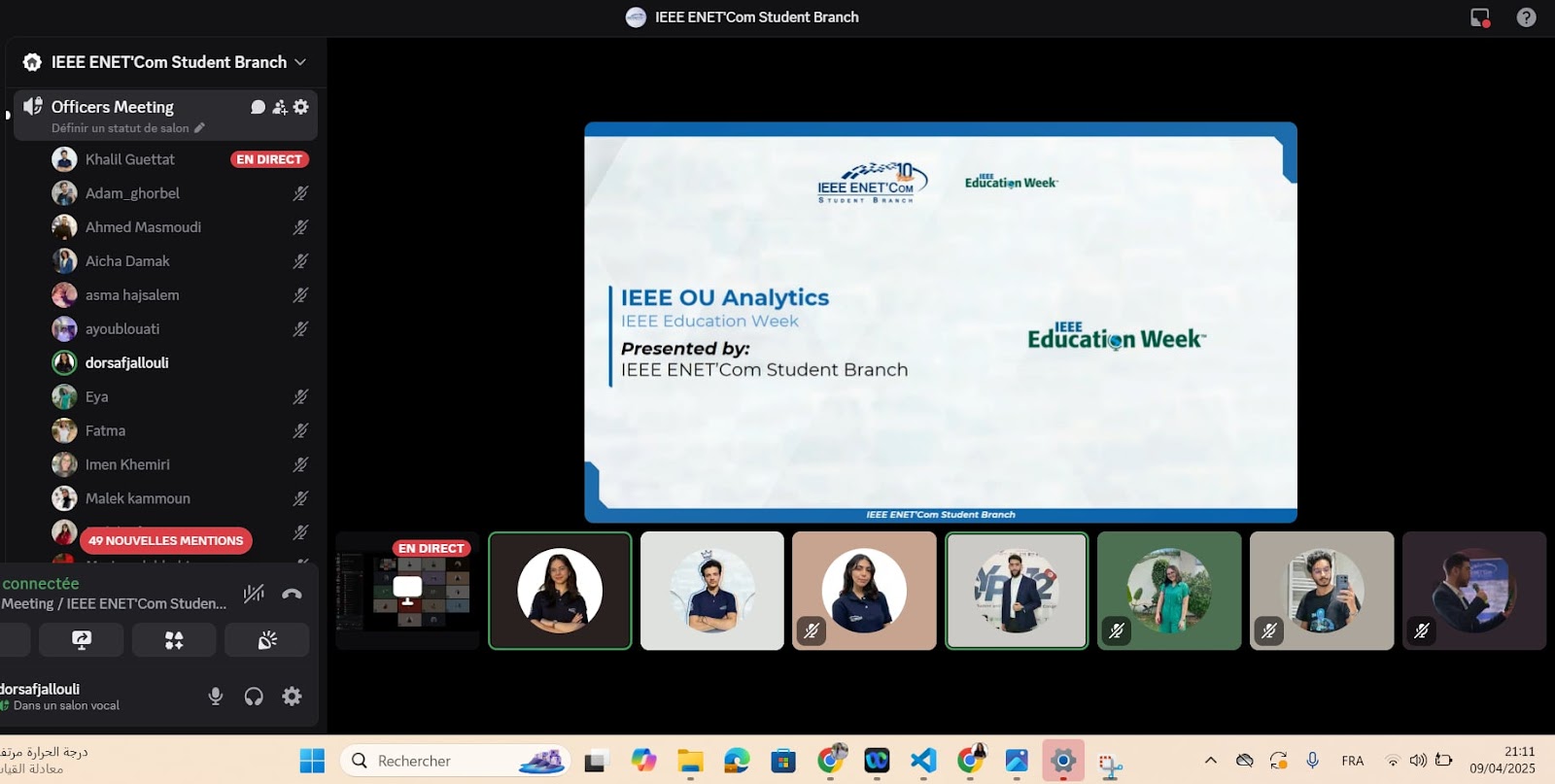Select Adam_ghorbel in participant list
1555x784 pixels.
(181, 193)
